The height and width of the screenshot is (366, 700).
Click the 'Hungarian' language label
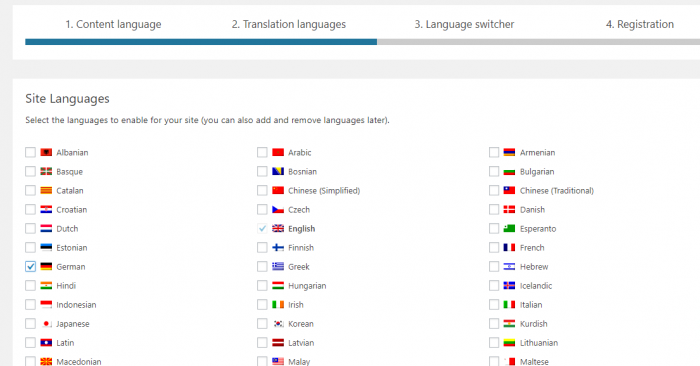coord(307,286)
